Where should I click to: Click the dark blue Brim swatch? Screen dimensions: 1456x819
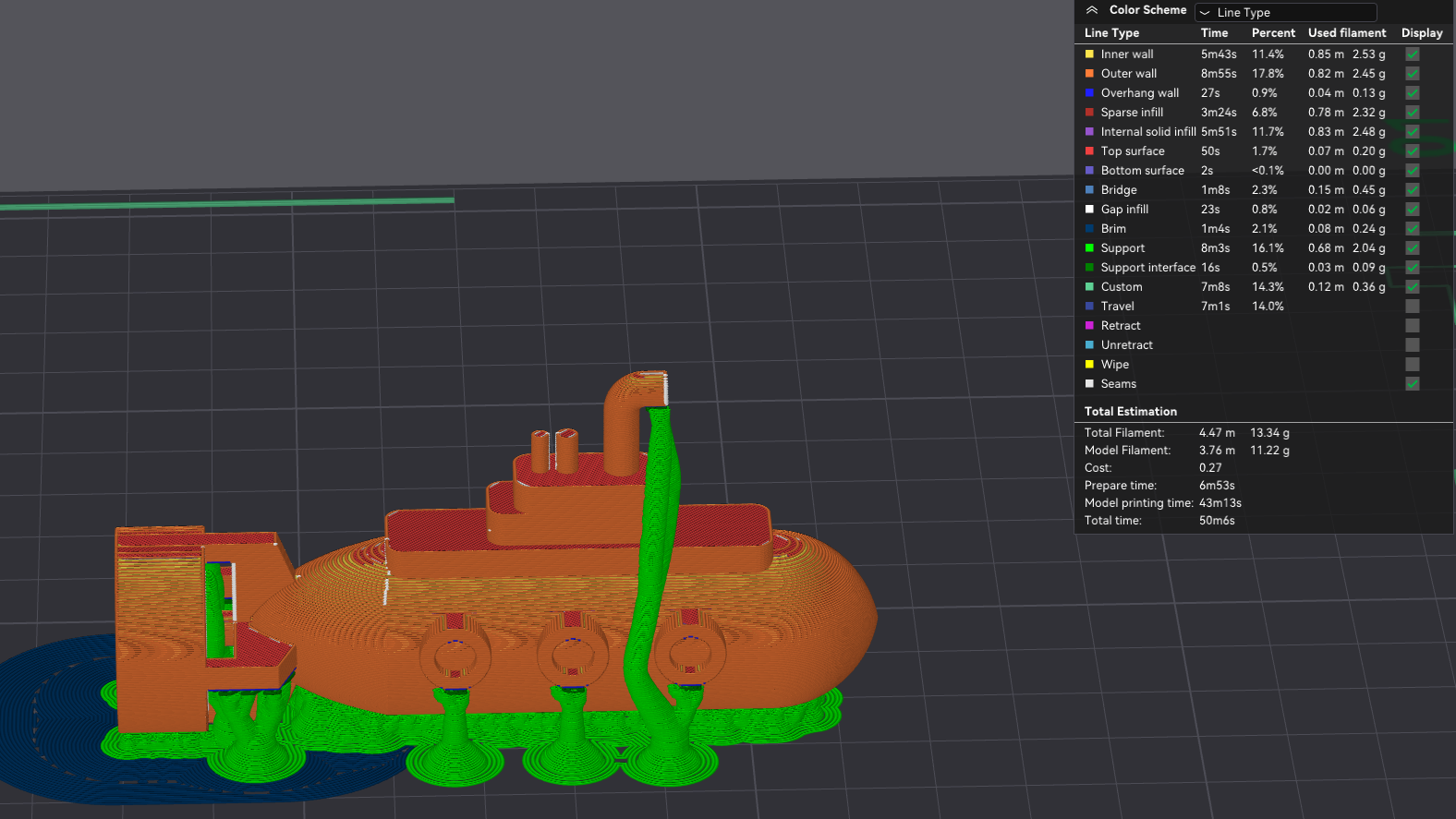point(1089,229)
